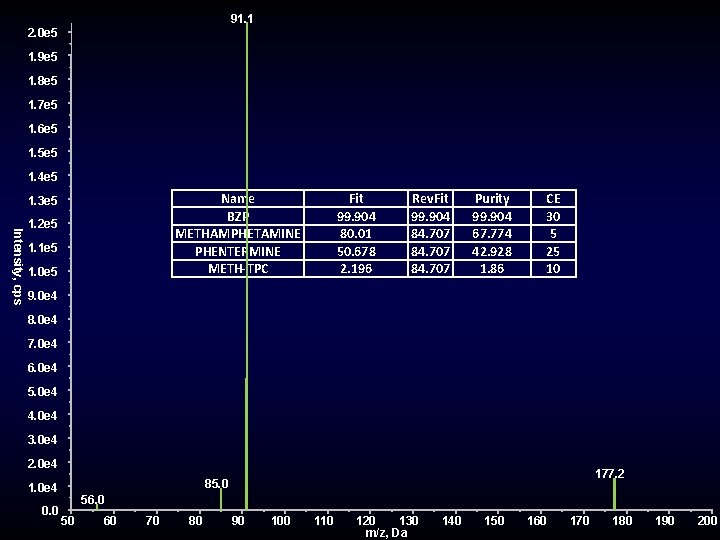The height and width of the screenshot is (540, 720).
Task: Select the BZP name cell
Action: pyautogui.click(x=238, y=216)
